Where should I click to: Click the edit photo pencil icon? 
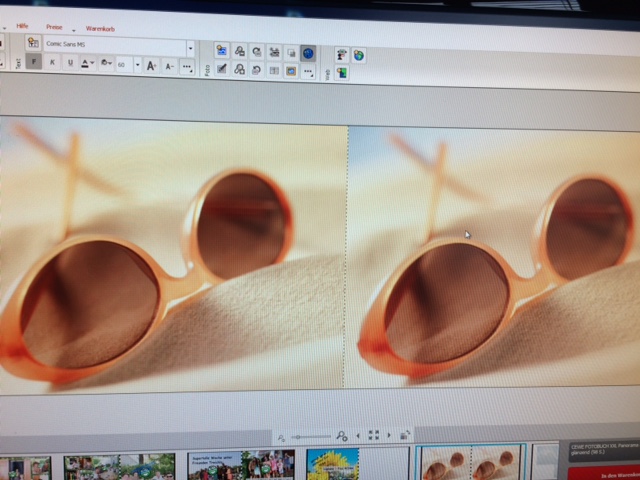click(x=222, y=69)
